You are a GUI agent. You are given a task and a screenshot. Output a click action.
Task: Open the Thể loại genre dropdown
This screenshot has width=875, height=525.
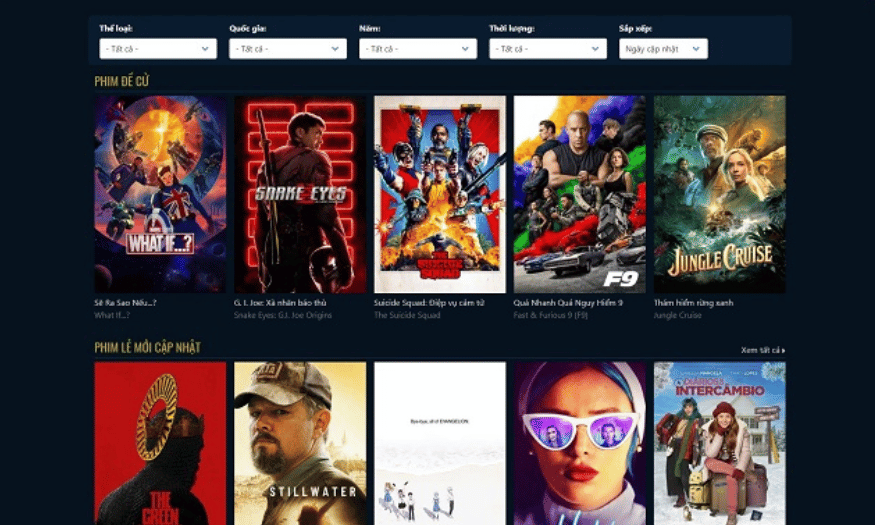tap(158, 49)
